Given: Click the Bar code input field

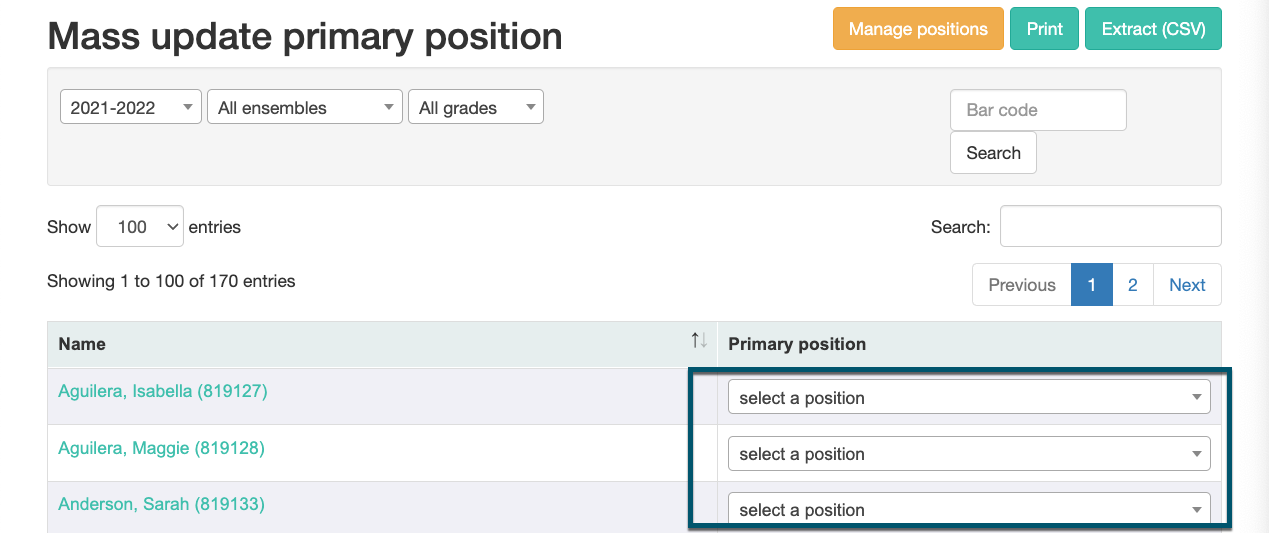Looking at the screenshot, I should click(x=1037, y=110).
